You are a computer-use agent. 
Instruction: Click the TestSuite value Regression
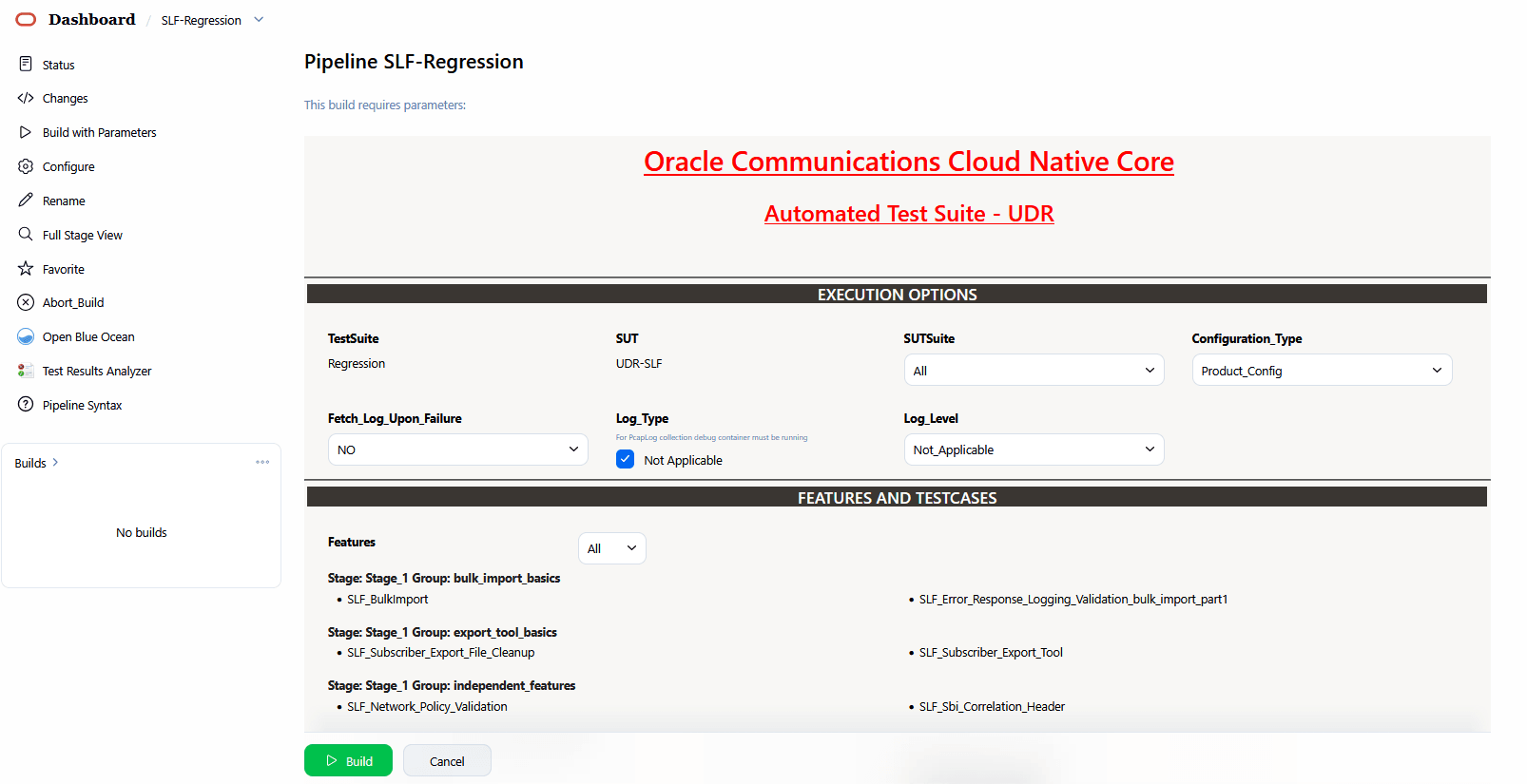point(357,364)
